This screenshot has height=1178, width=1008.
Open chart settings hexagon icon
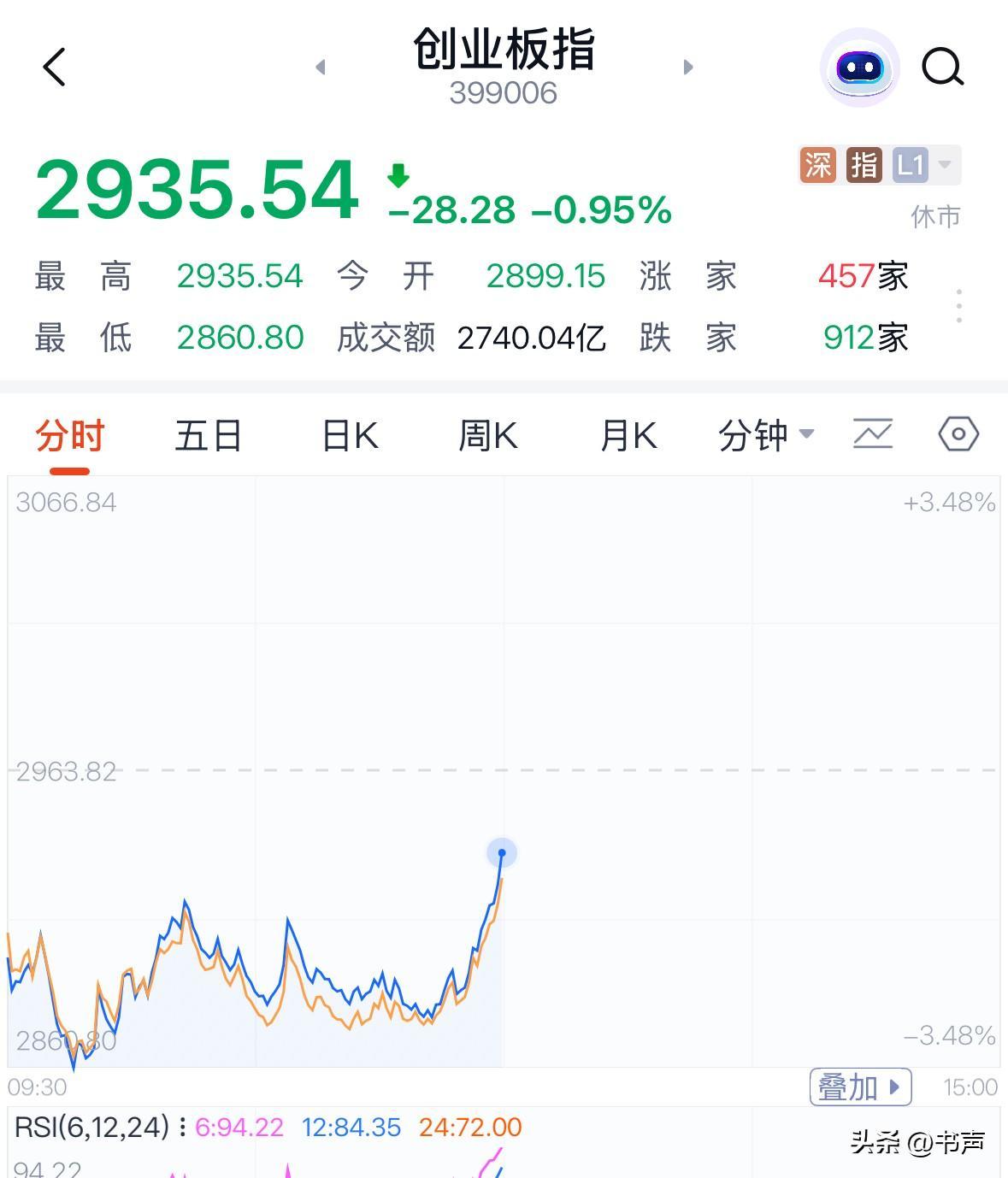(x=958, y=434)
